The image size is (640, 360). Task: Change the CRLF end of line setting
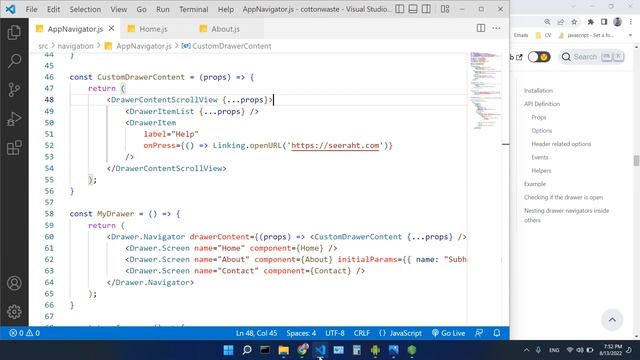(x=362, y=333)
